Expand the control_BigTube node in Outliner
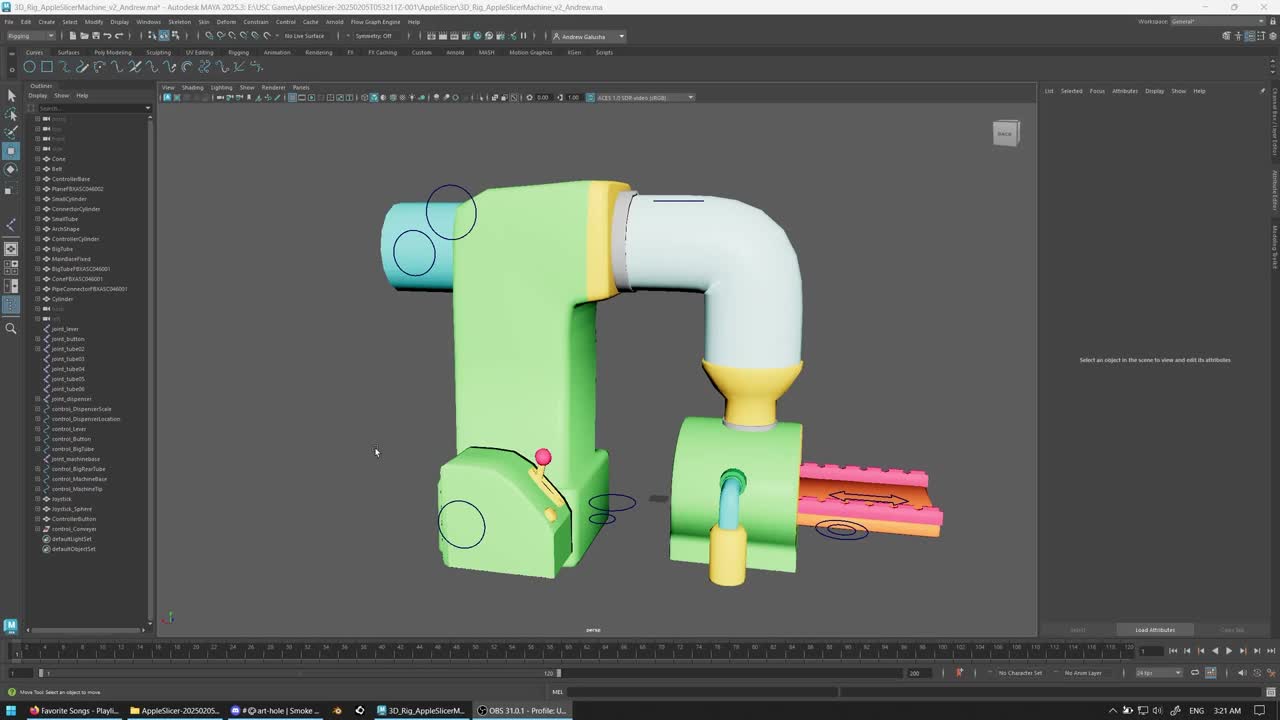Screen dimensions: 1280x720 point(38,449)
